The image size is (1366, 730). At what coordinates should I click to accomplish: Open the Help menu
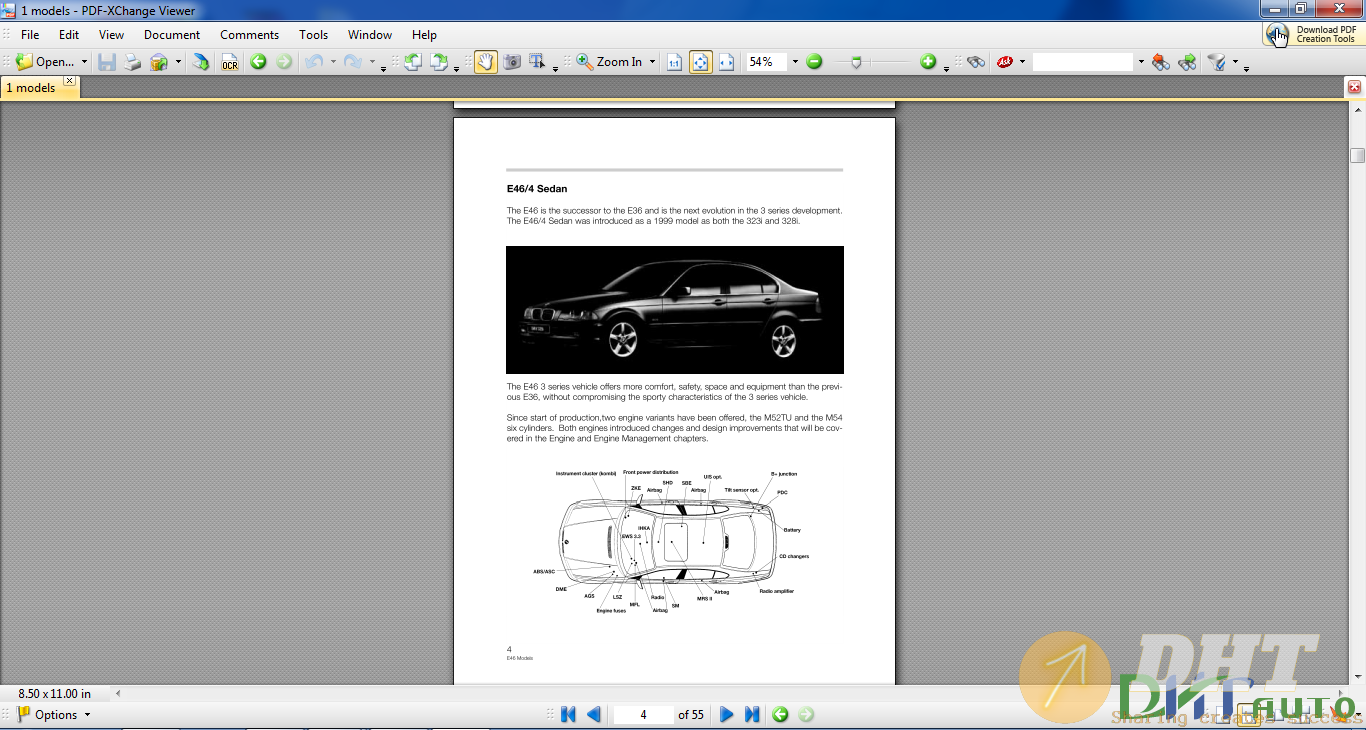[425, 34]
